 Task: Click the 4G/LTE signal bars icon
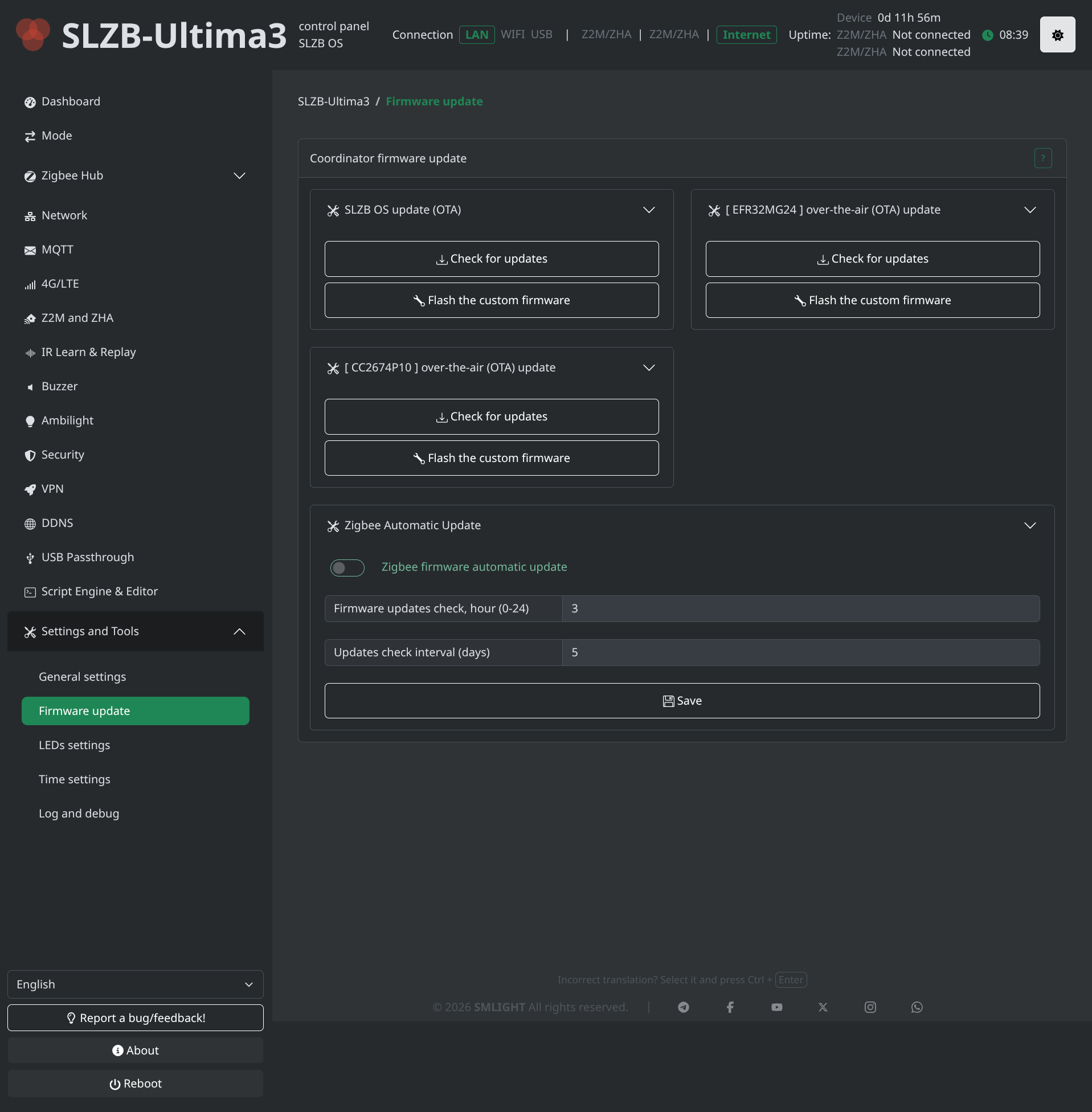(x=30, y=284)
